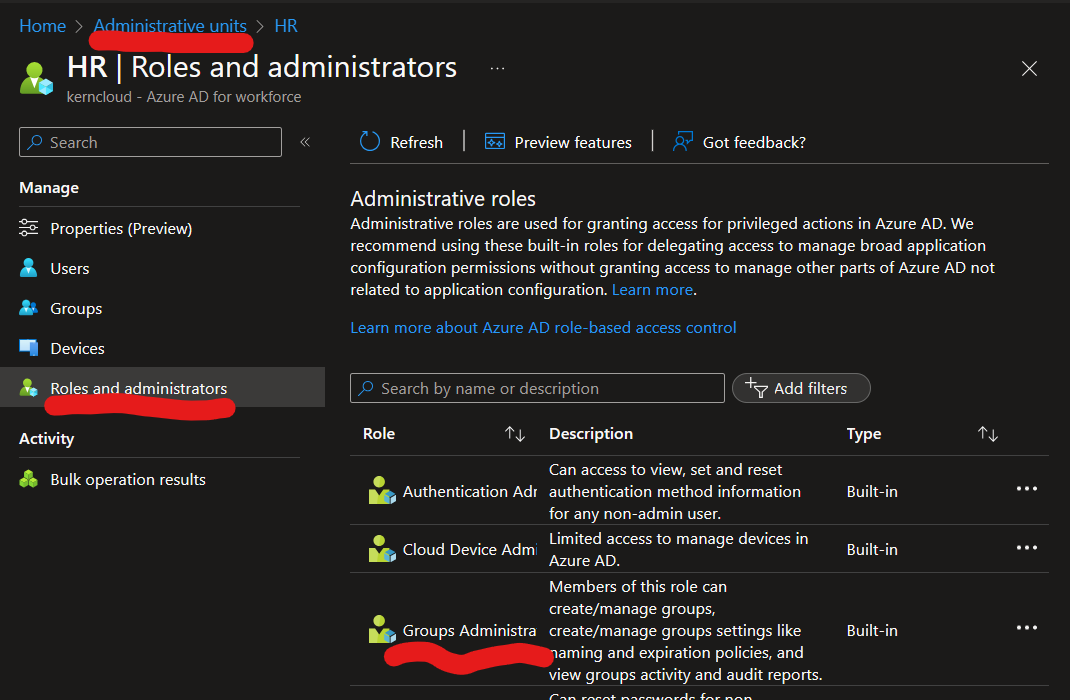Click the Role column header
Image resolution: width=1070 pixels, height=700 pixels.
click(x=379, y=434)
